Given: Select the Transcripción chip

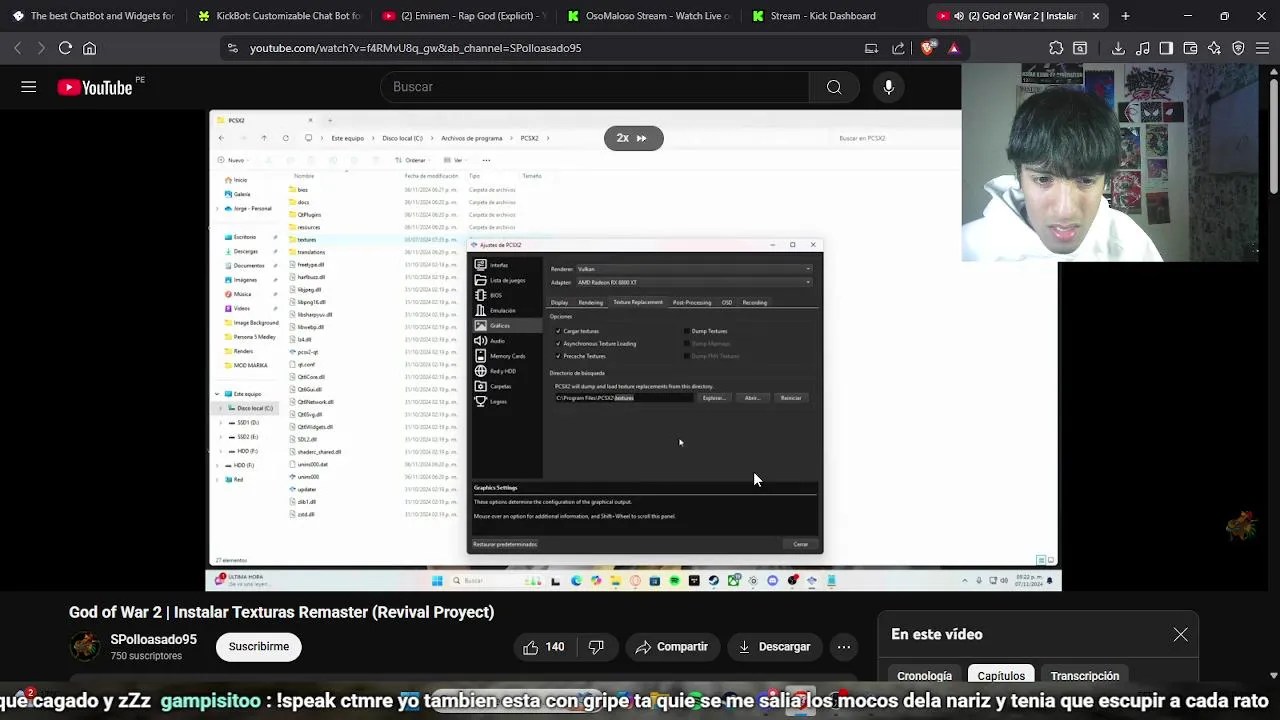Looking at the screenshot, I should pyautogui.click(x=1085, y=676).
